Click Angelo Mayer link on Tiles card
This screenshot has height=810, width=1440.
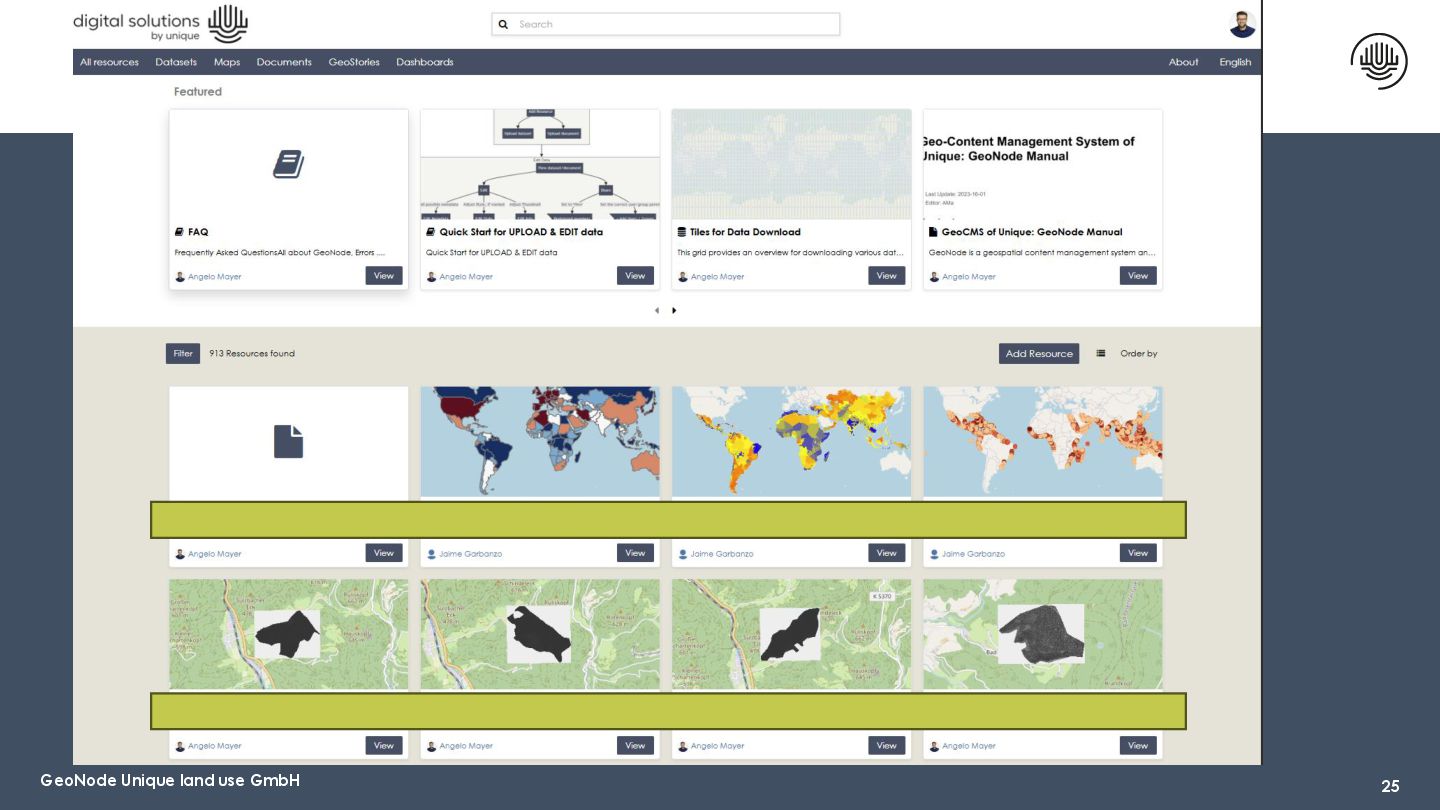click(x=717, y=277)
